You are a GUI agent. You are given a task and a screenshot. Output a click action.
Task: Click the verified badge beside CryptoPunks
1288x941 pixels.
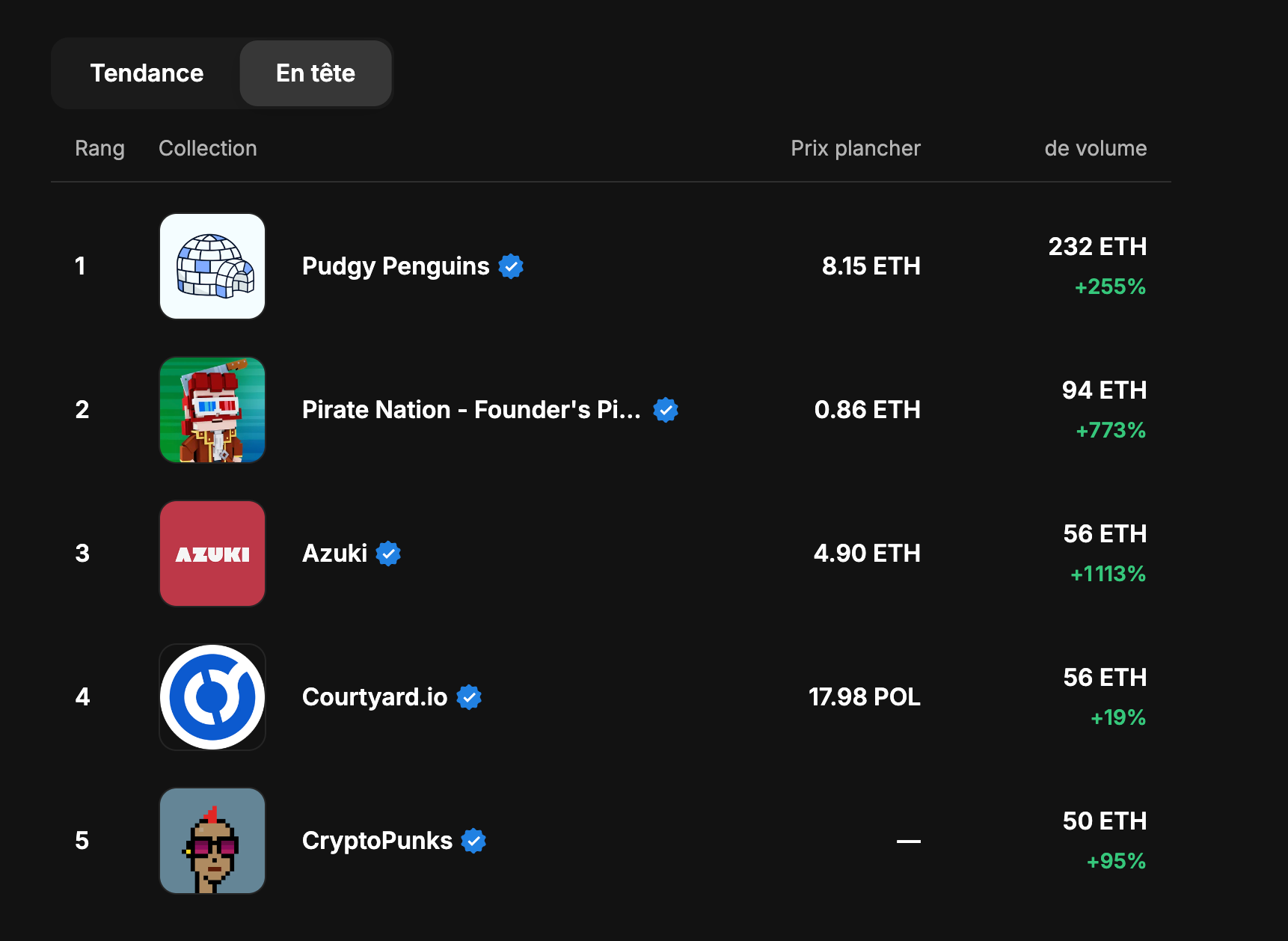point(473,841)
